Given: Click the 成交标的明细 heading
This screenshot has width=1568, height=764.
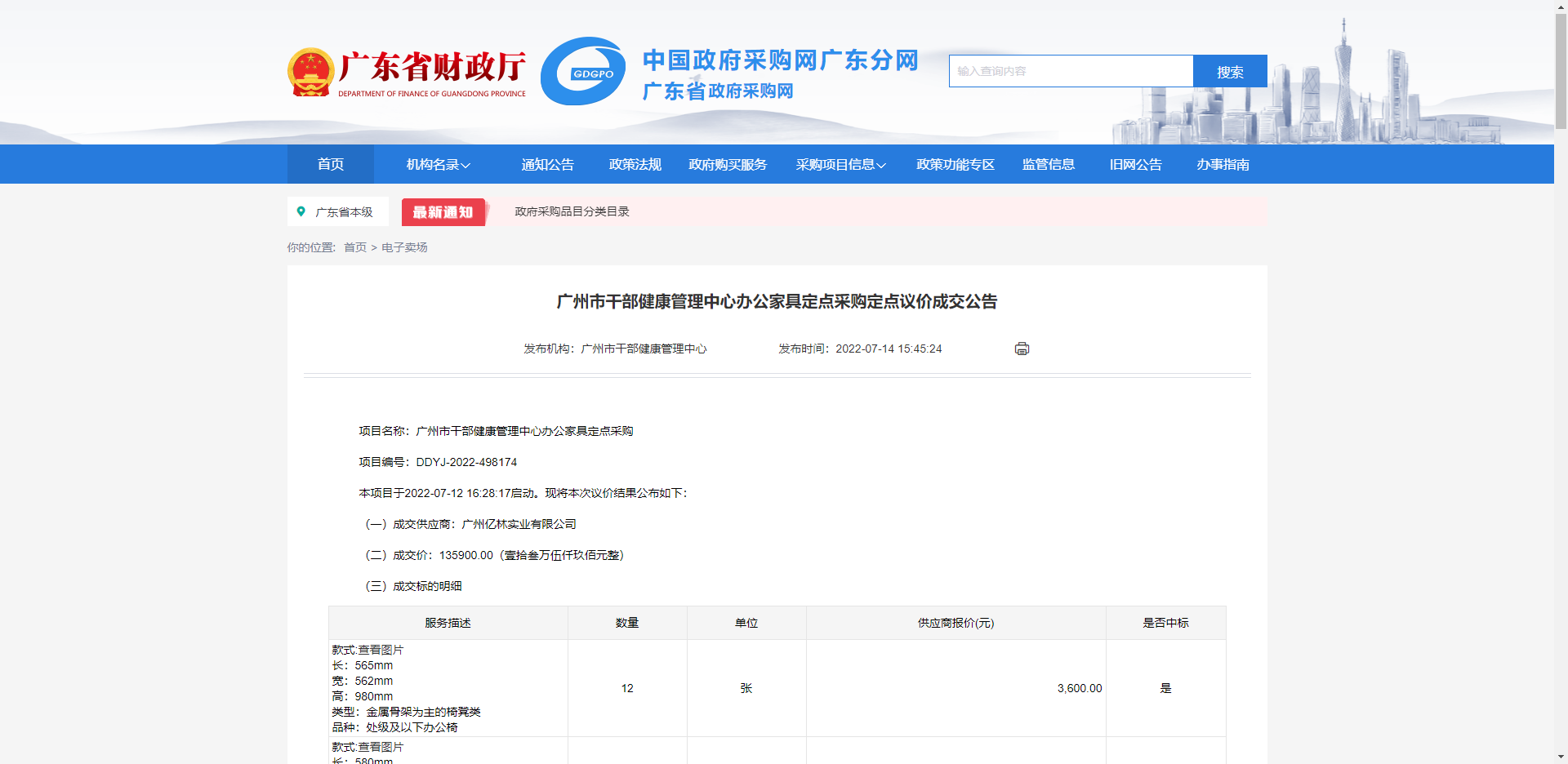Looking at the screenshot, I should [427, 586].
